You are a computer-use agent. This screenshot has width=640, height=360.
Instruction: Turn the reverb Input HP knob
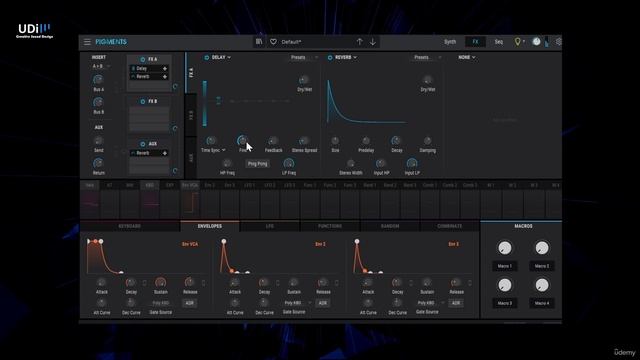381,164
